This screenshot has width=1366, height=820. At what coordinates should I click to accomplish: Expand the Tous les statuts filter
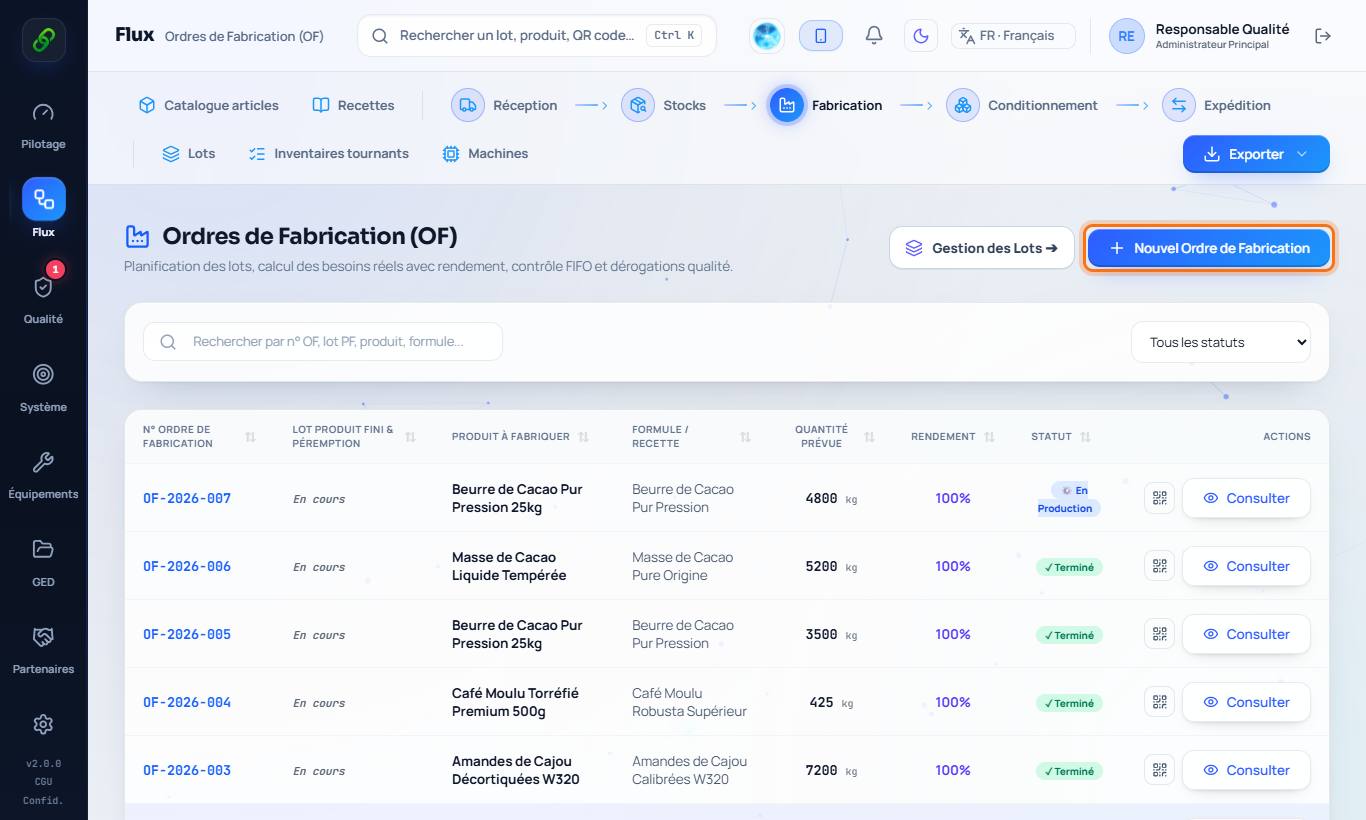click(x=1221, y=342)
